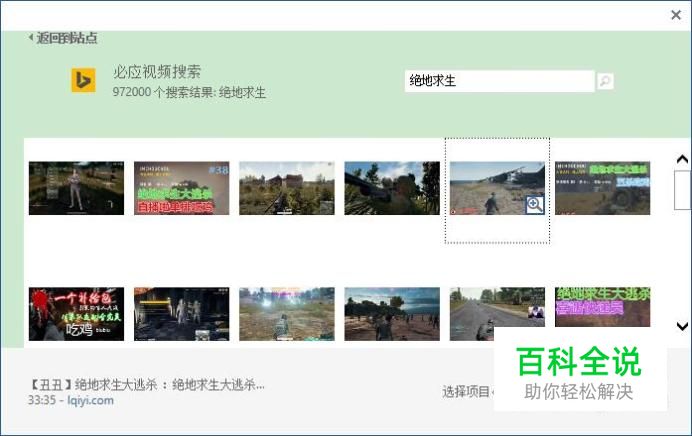
Task: Go back via 返回到站点 link
Action: click(x=63, y=38)
